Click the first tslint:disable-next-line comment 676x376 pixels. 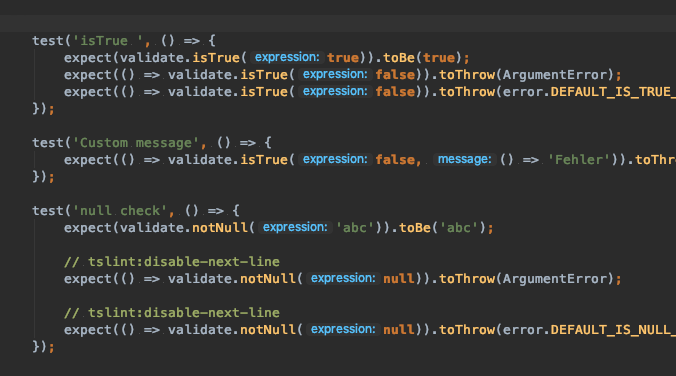point(172,262)
